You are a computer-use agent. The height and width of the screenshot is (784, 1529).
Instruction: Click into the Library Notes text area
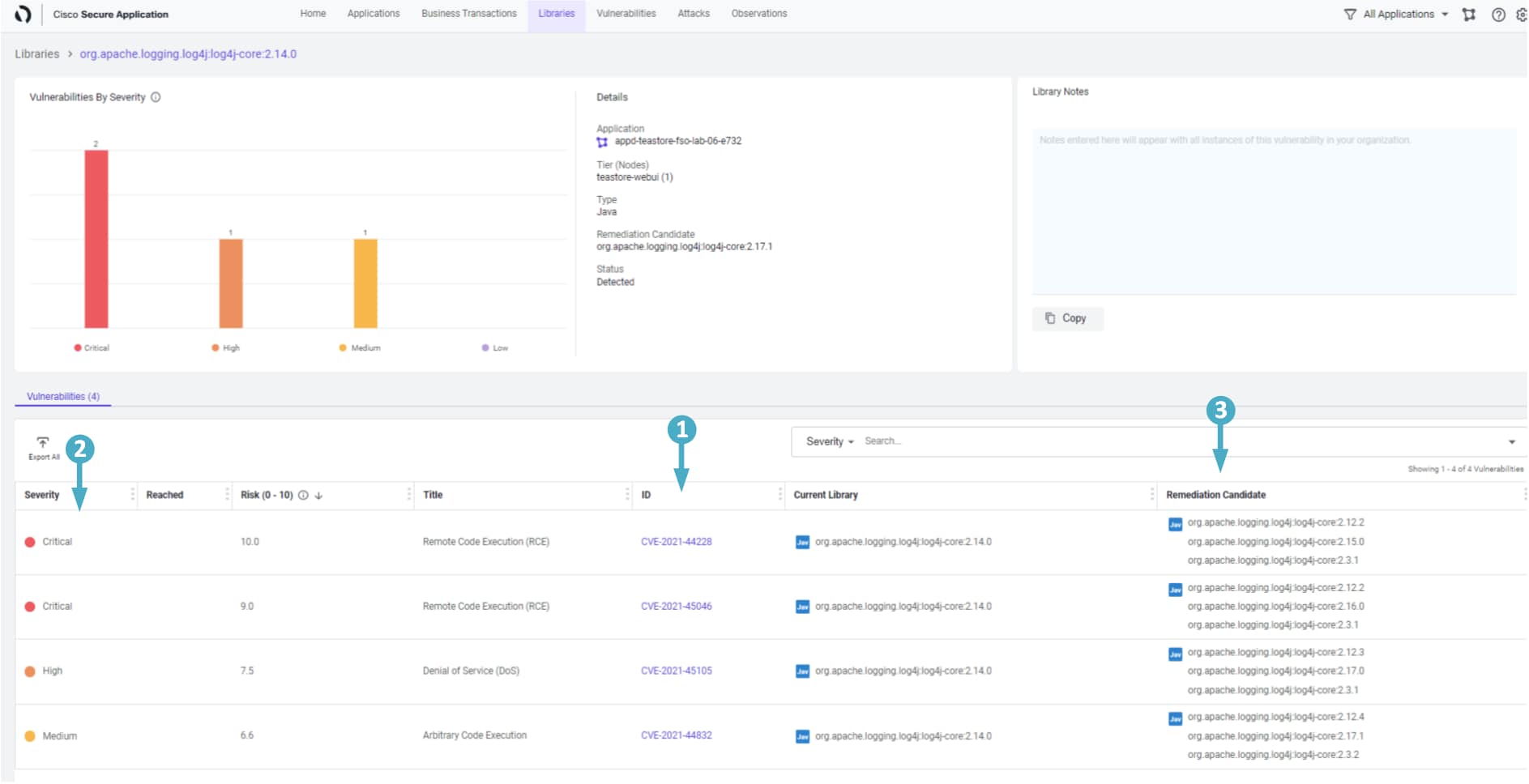coord(1273,211)
